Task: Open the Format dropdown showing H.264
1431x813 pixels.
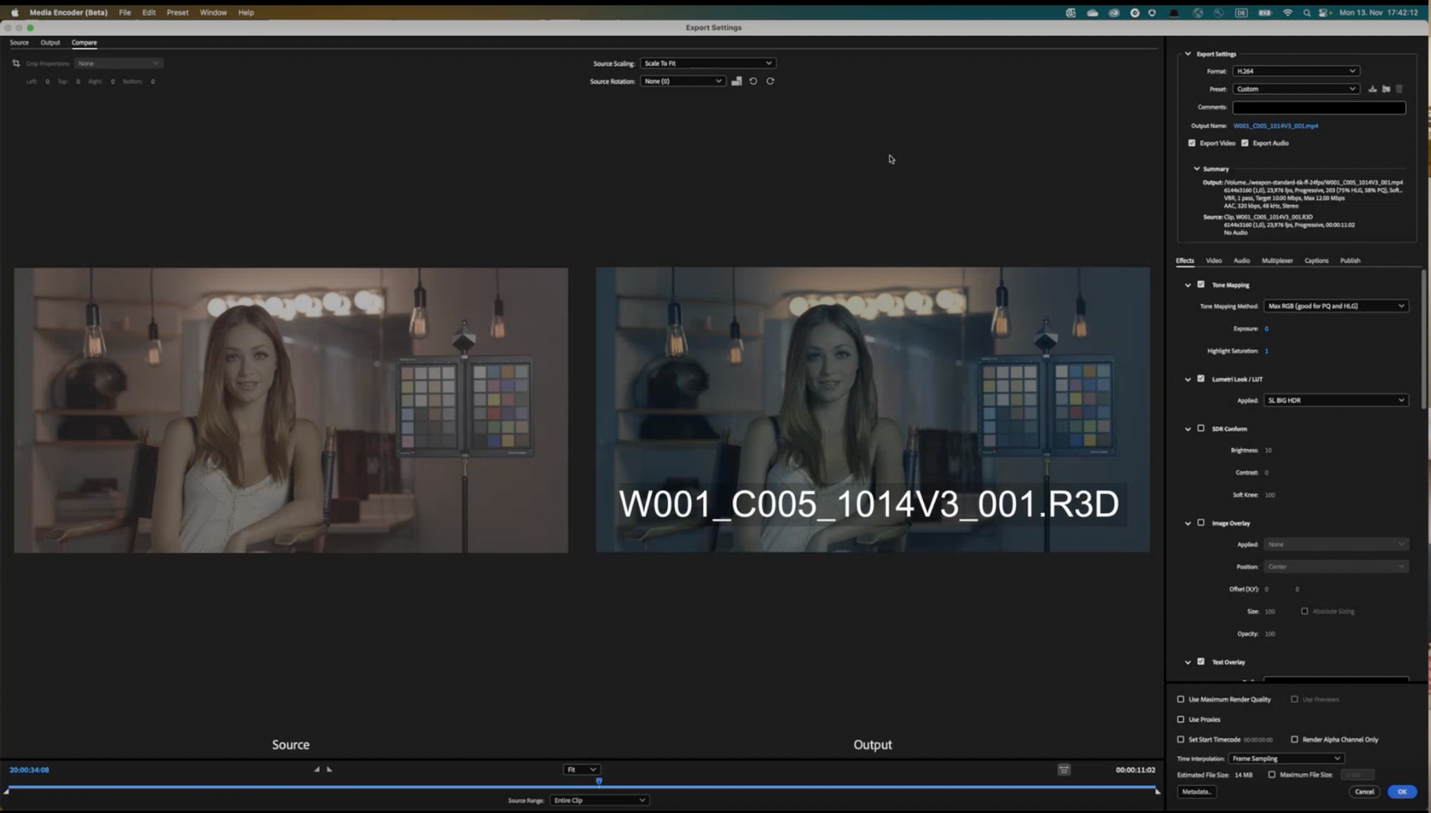Action: point(1295,71)
